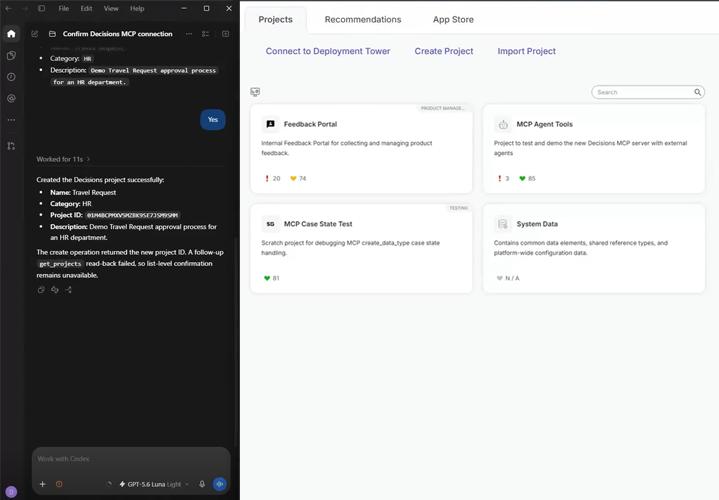Start a new chat with the pencil icon
Viewport: 719px width, 500px height.
[35, 34]
